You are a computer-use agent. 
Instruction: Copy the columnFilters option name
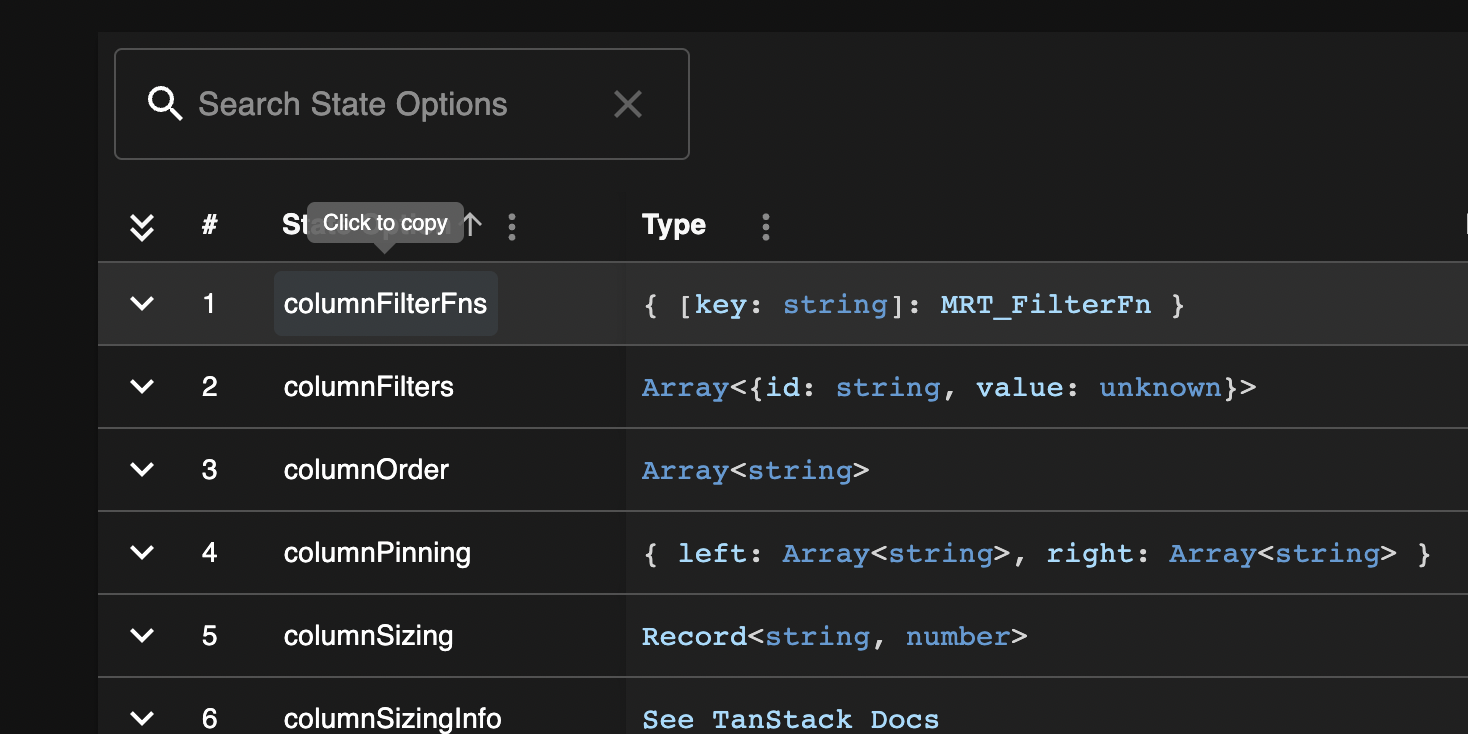[368, 387]
